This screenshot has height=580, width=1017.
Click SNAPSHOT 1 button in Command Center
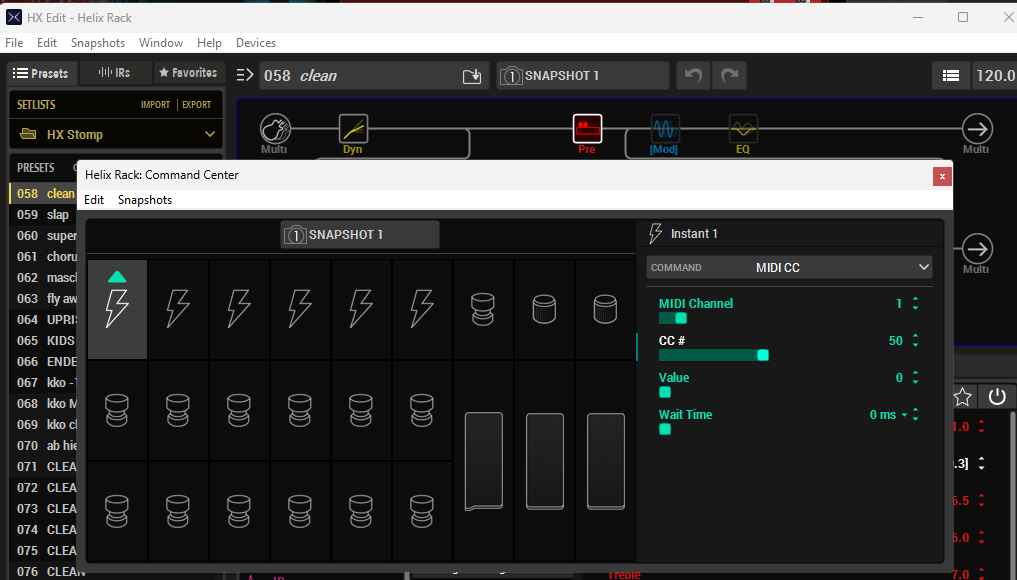pyautogui.click(x=360, y=235)
